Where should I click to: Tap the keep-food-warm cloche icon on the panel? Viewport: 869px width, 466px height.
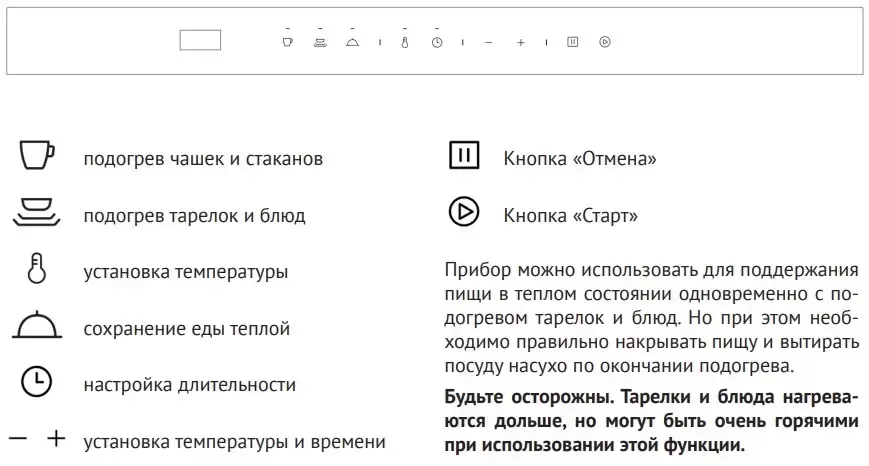pos(351,42)
